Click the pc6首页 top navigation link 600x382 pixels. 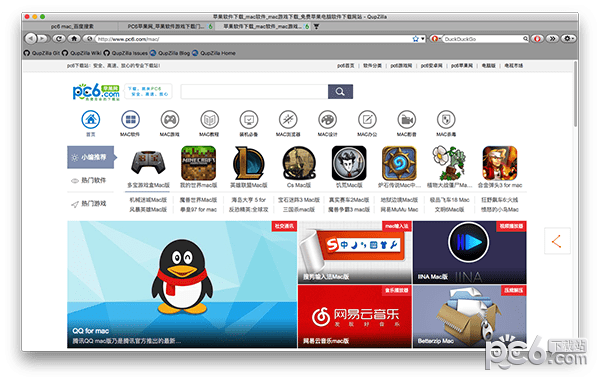(x=346, y=66)
